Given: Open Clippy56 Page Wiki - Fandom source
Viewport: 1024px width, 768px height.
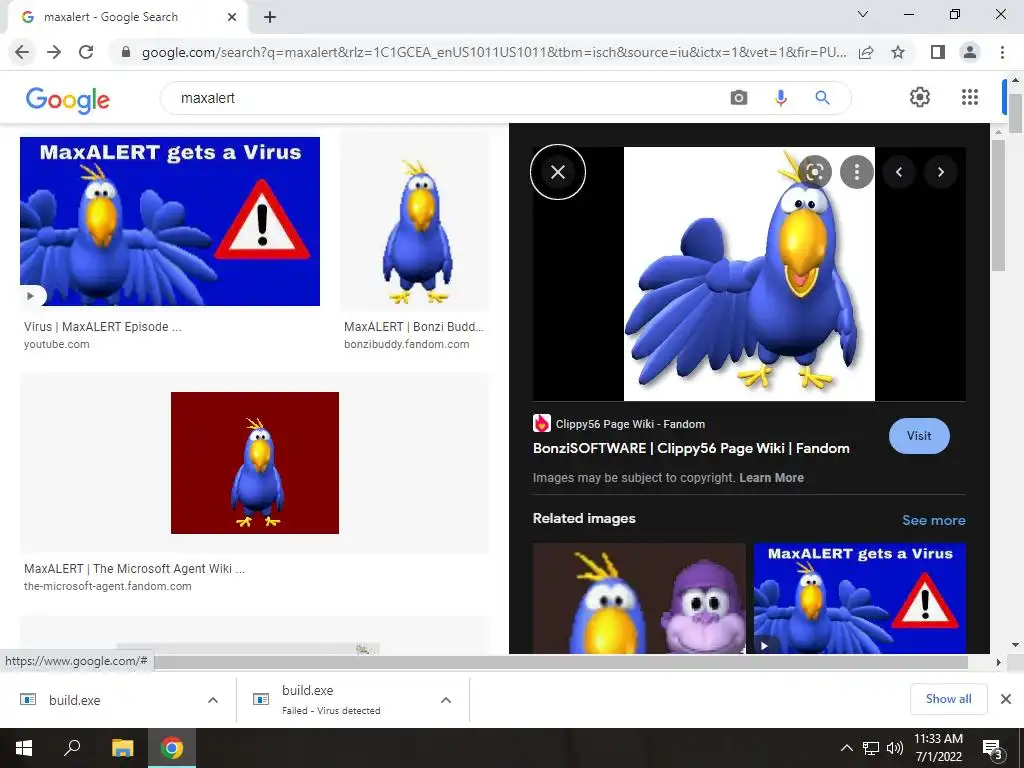Looking at the screenshot, I should pos(618,424).
